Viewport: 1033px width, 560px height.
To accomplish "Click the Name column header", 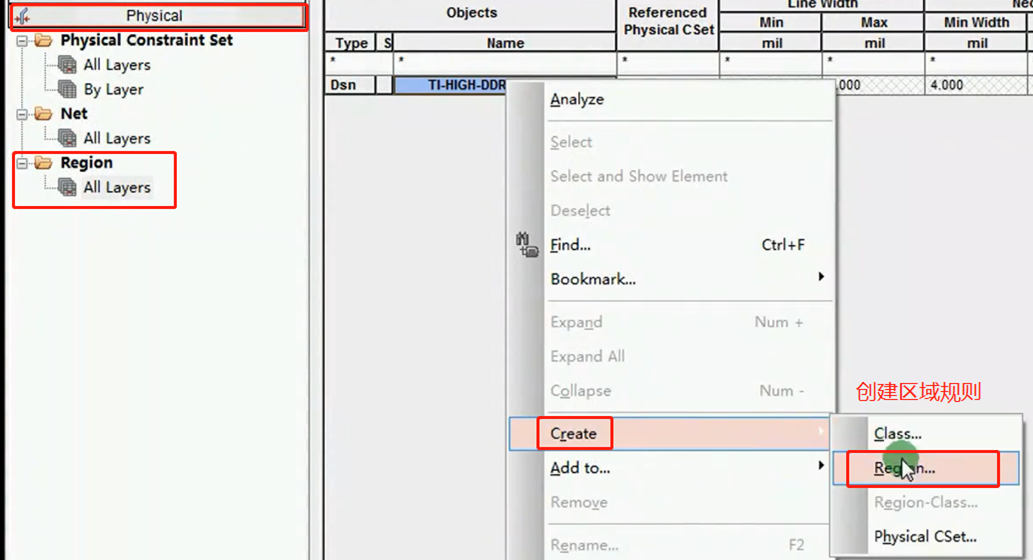I will pos(505,43).
